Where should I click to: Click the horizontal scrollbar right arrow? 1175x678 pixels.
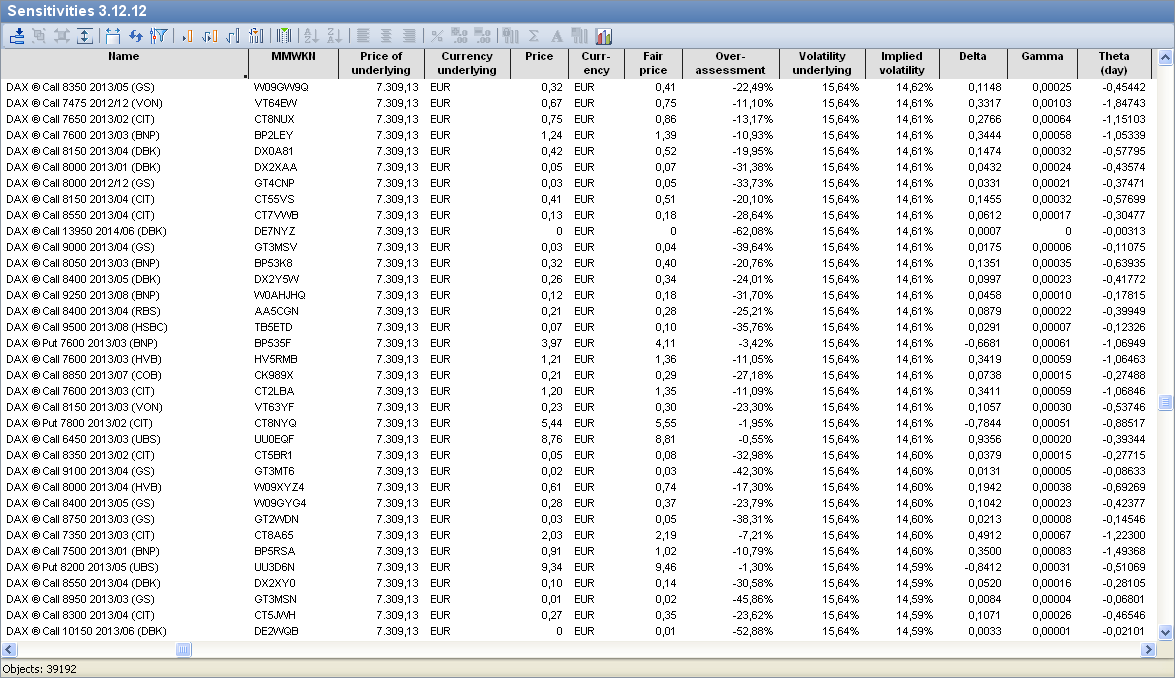pos(1148,650)
